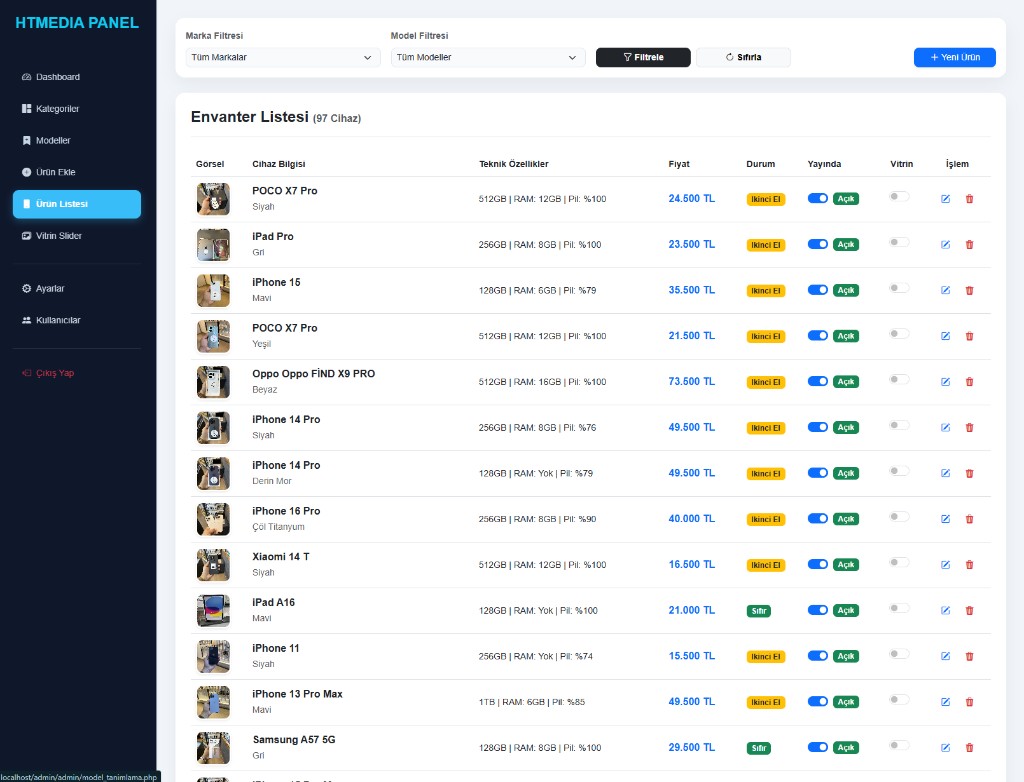This screenshot has height=782, width=1024.
Task: Select Ürün Ekle in sidebar
Action: tap(77, 172)
